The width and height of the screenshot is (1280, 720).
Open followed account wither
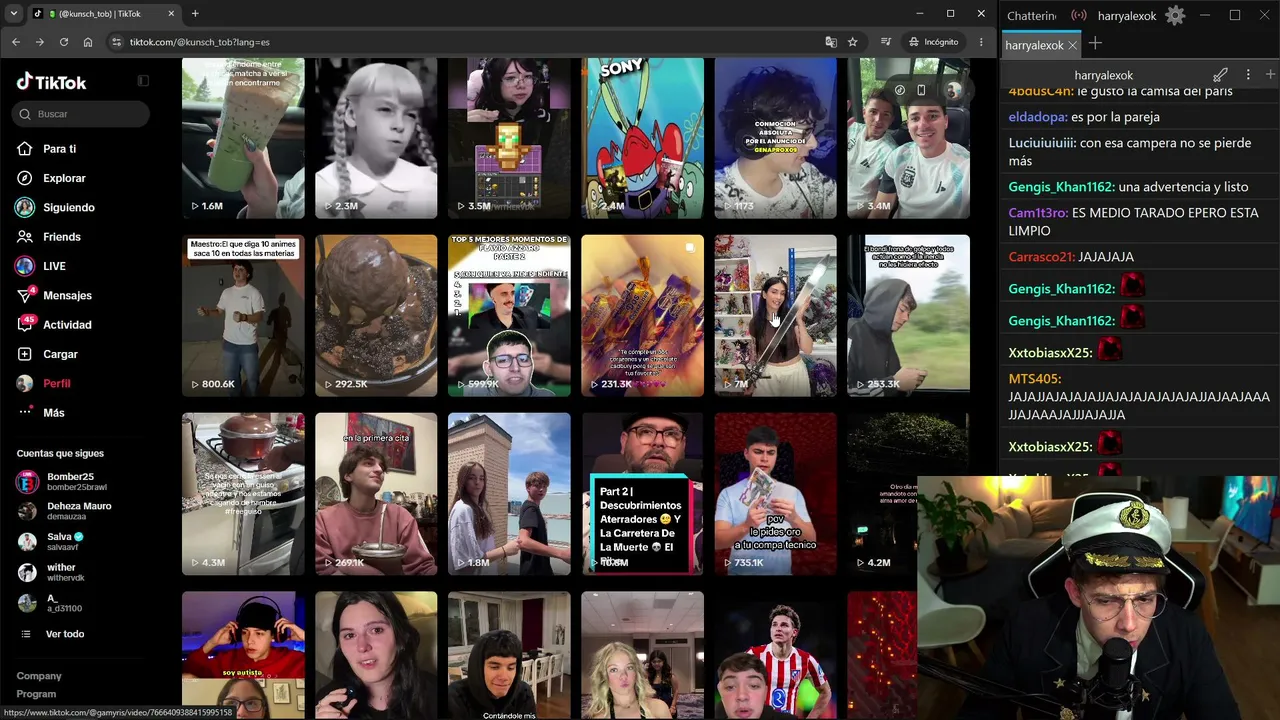coord(61,572)
